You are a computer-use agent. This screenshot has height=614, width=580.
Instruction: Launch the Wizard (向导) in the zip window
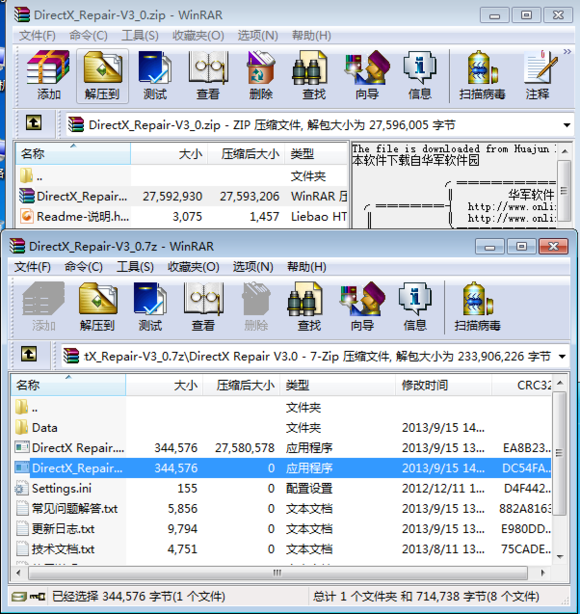point(367,76)
